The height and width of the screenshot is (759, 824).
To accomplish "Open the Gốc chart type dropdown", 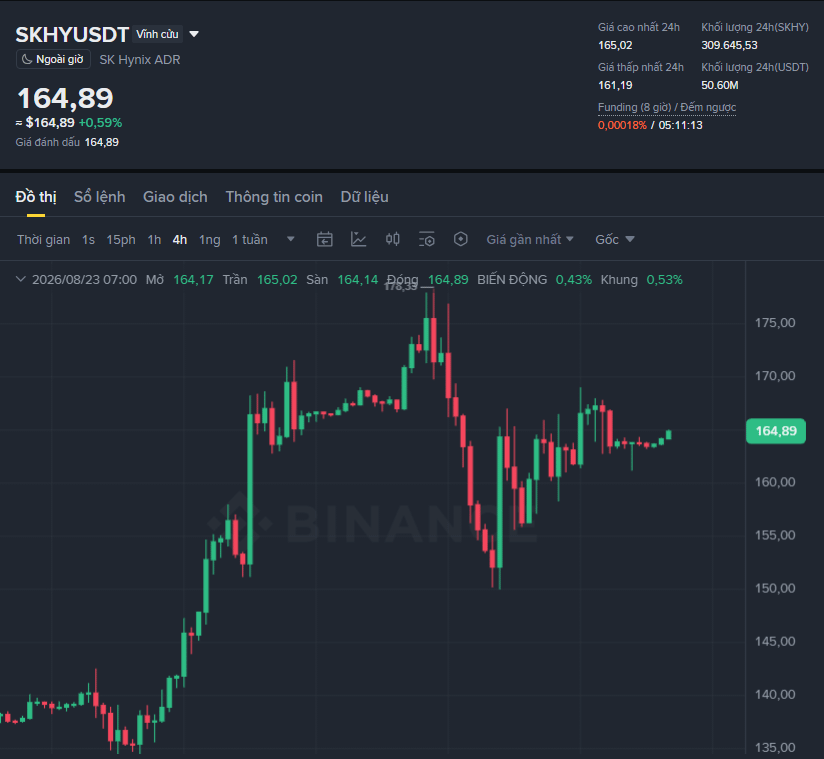I will click(x=614, y=240).
